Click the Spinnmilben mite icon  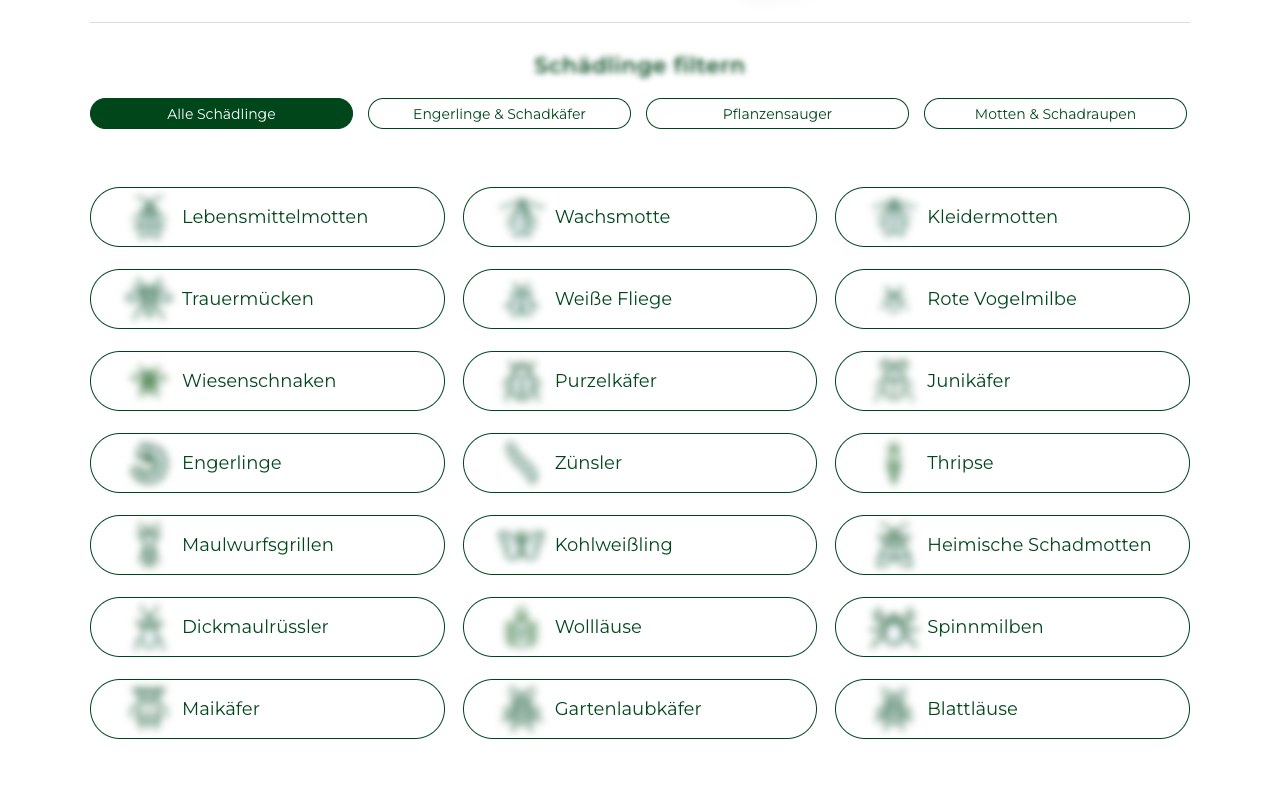click(x=893, y=627)
